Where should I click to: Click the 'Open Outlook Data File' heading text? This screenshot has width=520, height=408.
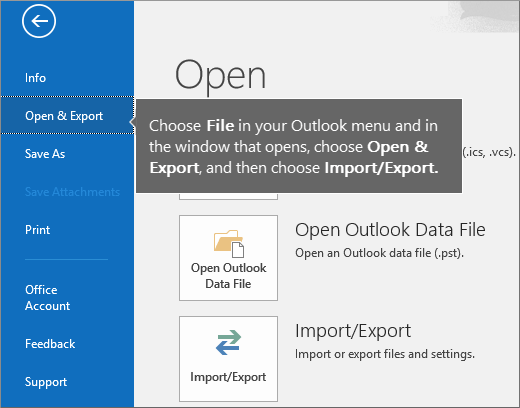click(390, 230)
